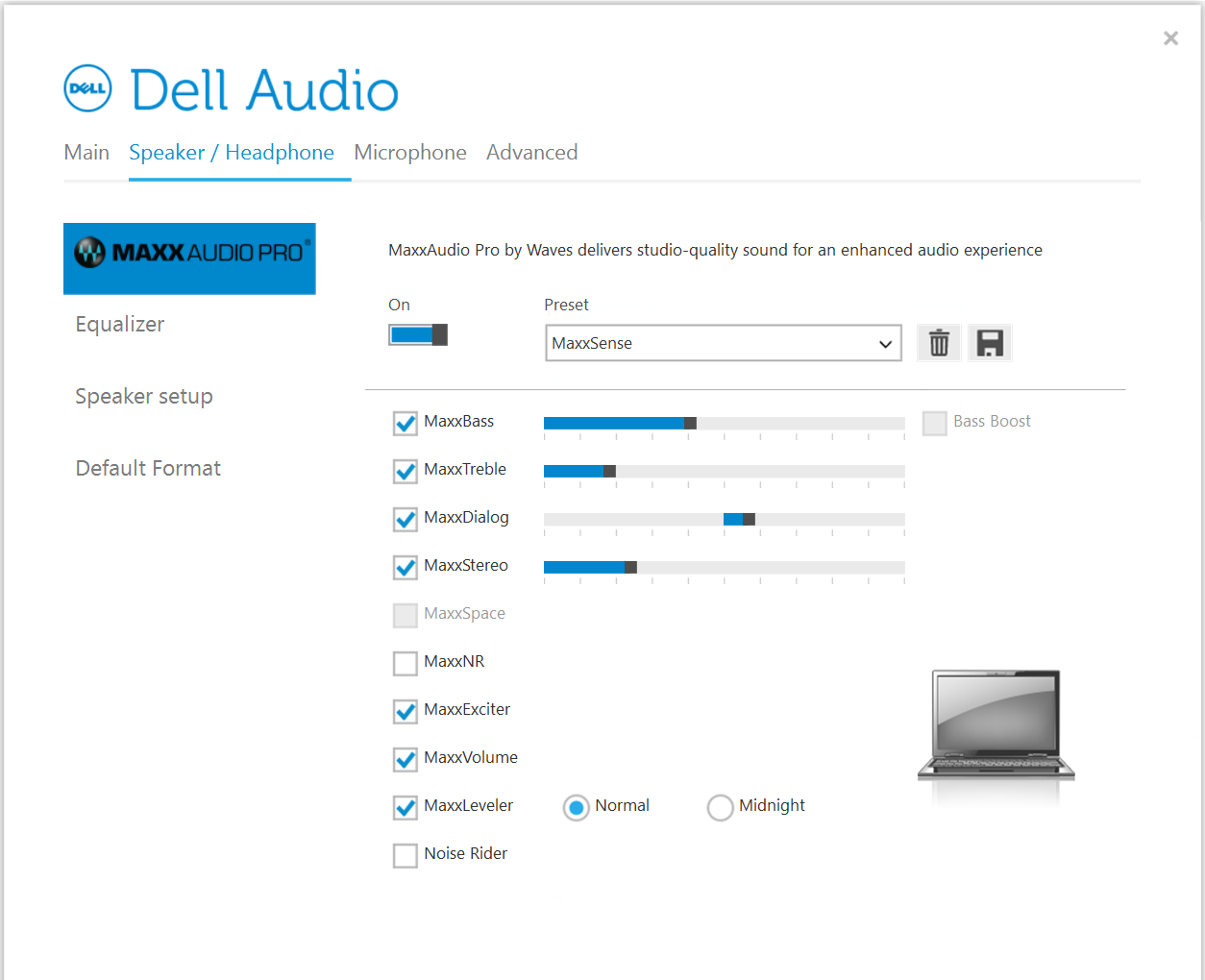
Task: Uncheck the MaxxTreble checkbox
Action: pos(406,471)
